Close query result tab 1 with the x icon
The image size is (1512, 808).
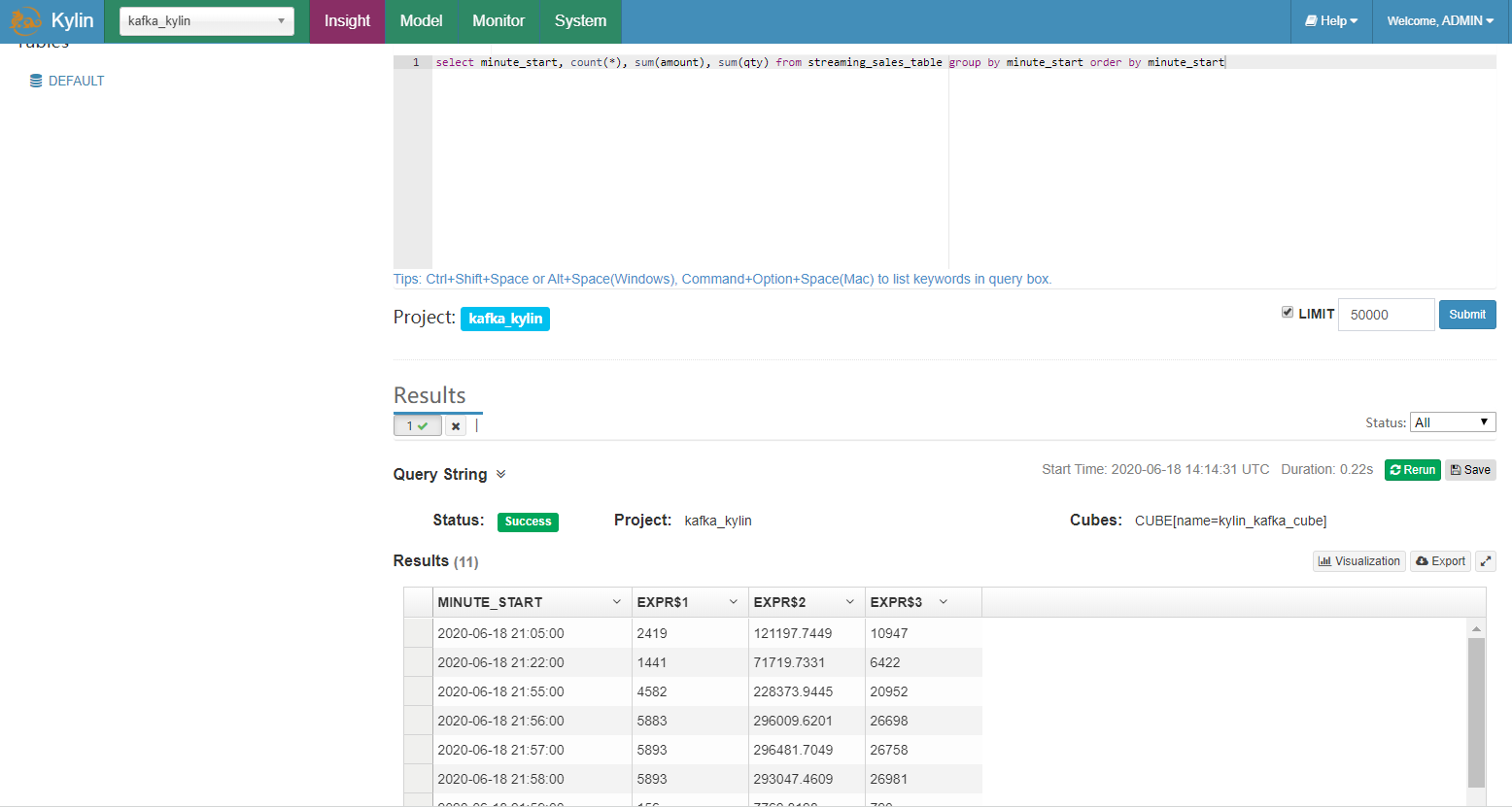(x=456, y=425)
